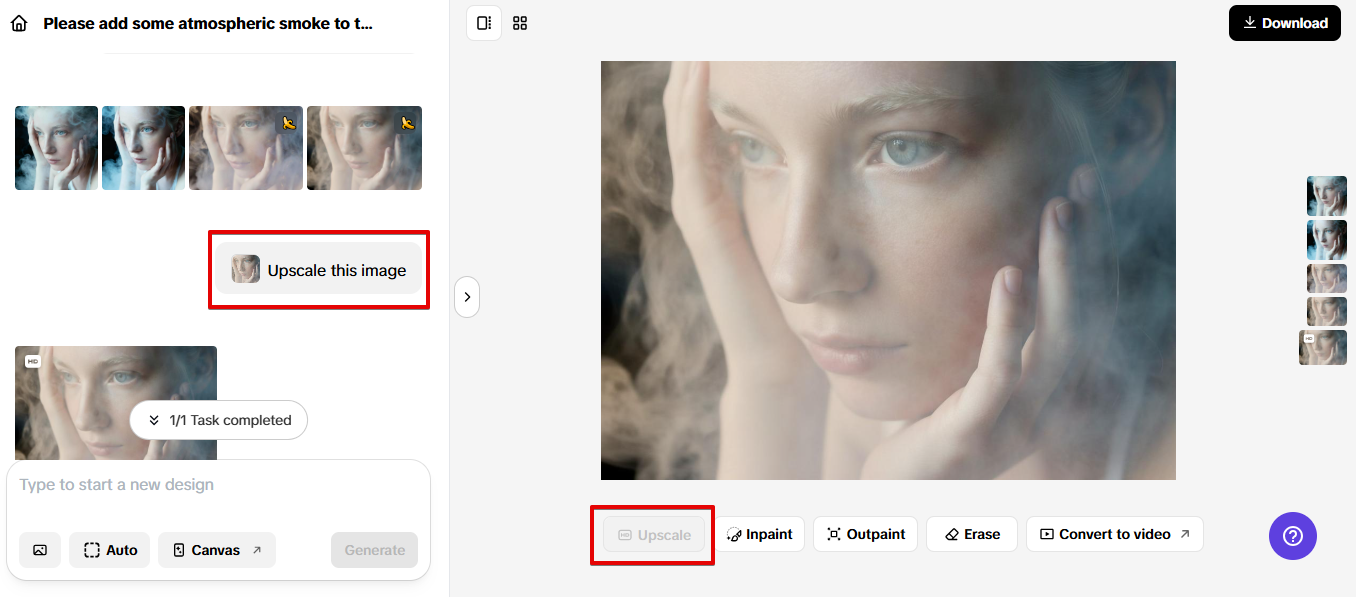Switch to split panel view

tap(484, 23)
